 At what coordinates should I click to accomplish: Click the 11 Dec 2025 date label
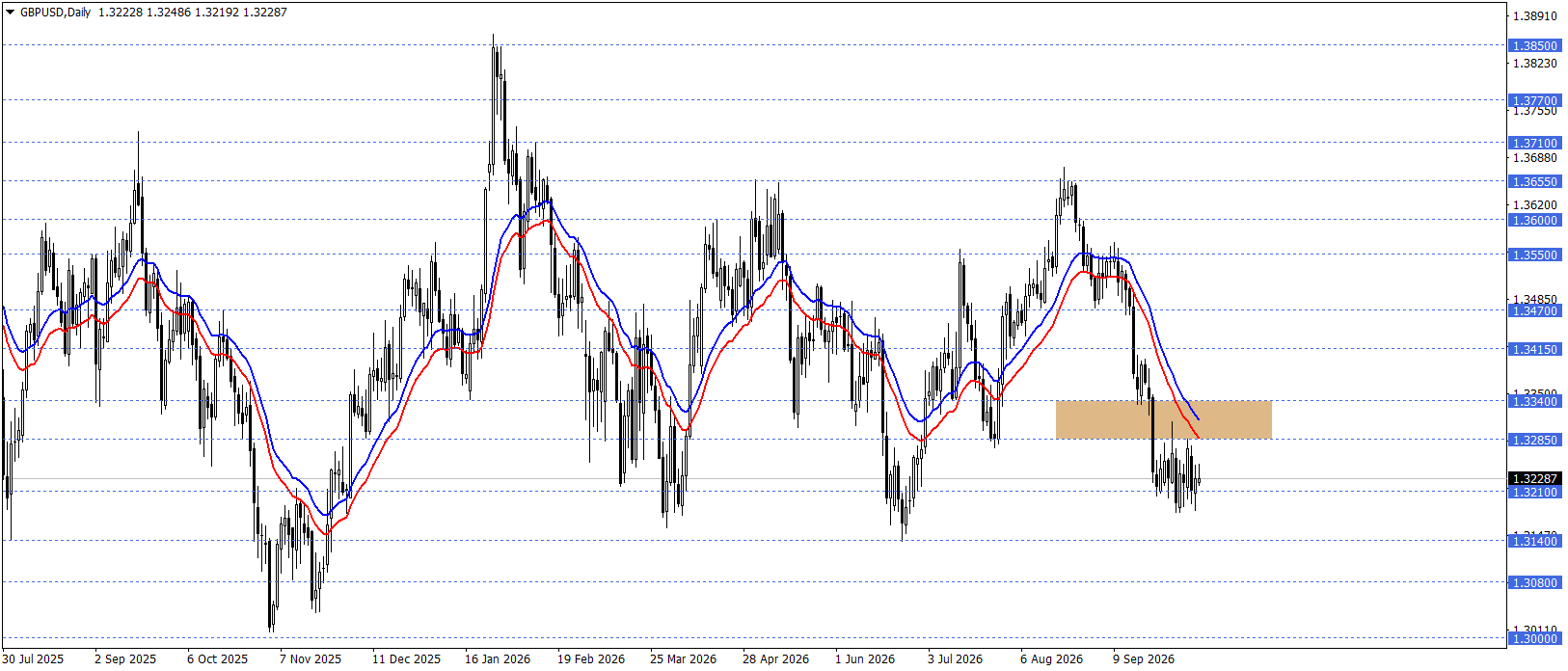tap(407, 659)
